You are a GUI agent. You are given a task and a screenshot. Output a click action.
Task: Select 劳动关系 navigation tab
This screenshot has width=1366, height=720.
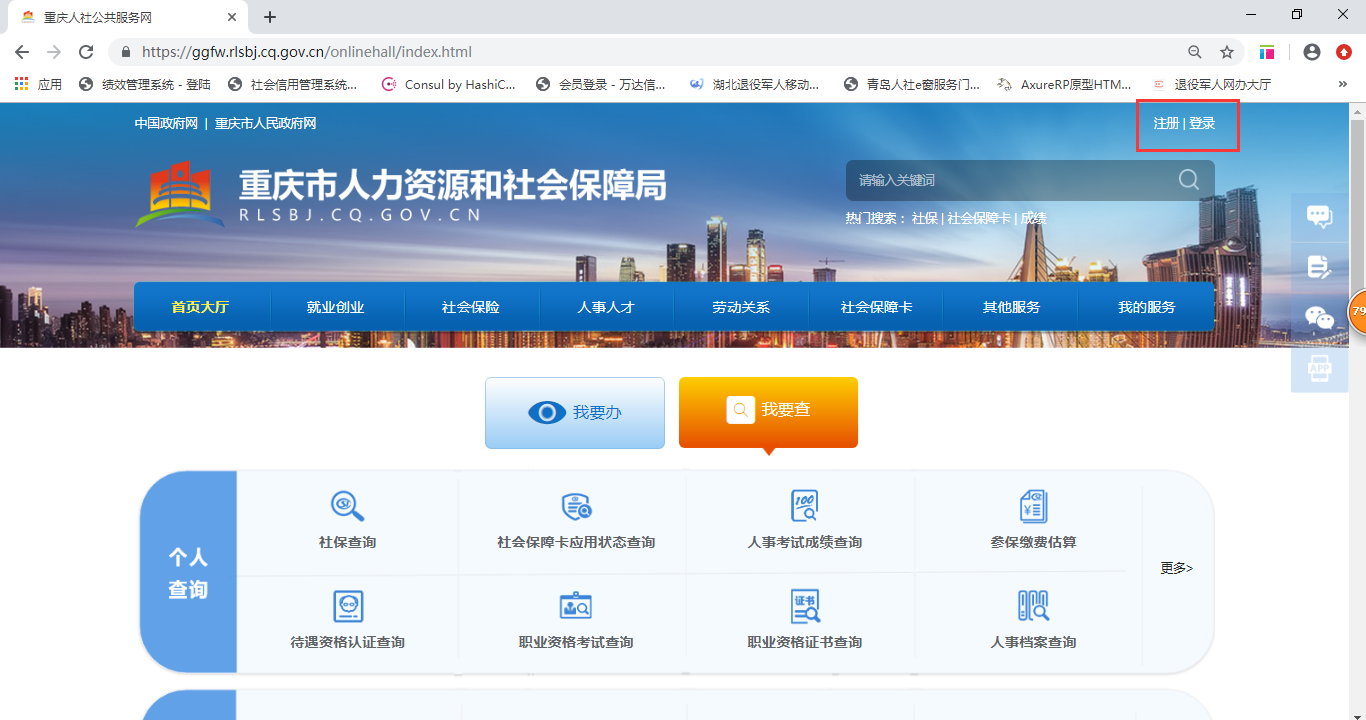pyautogui.click(x=741, y=307)
